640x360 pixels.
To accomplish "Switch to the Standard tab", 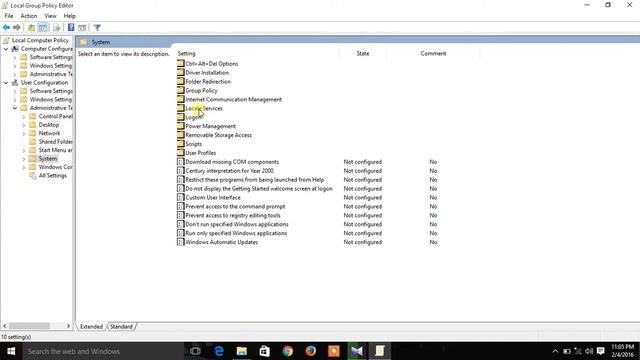I will point(121,327).
